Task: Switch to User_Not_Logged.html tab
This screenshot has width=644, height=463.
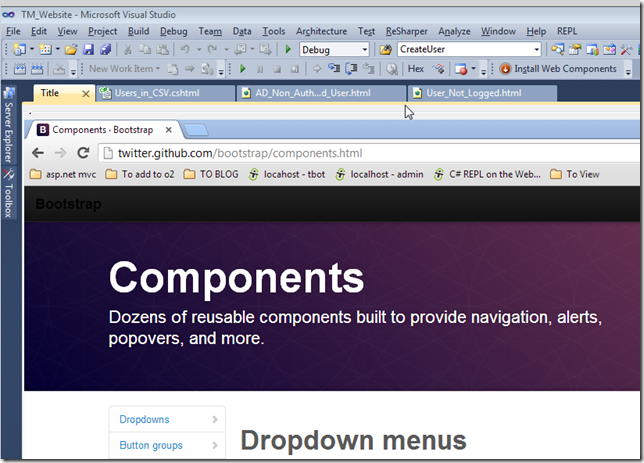Action: [483, 93]
